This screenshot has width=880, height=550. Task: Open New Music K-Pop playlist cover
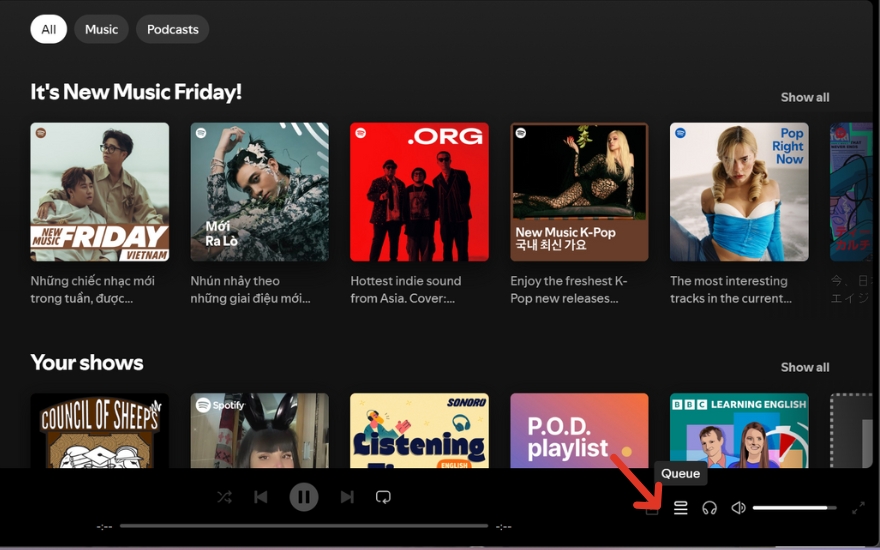[x=579, y=192]
